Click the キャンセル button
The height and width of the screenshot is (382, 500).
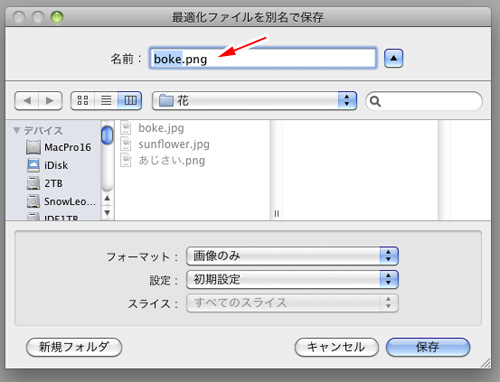(x=337, y=347)
